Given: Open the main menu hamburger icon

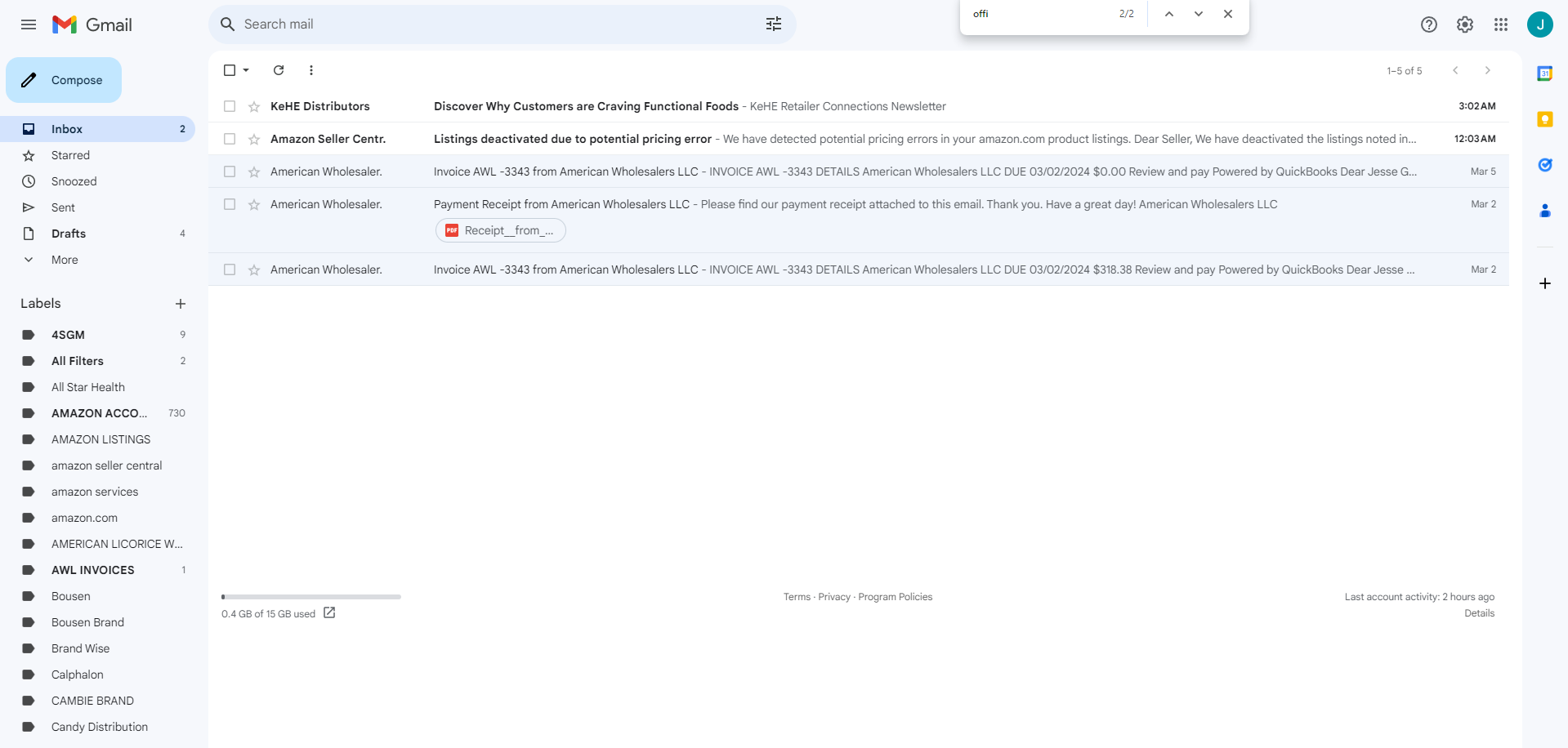Looking at the screenshot, I should (x=29, y=24).
